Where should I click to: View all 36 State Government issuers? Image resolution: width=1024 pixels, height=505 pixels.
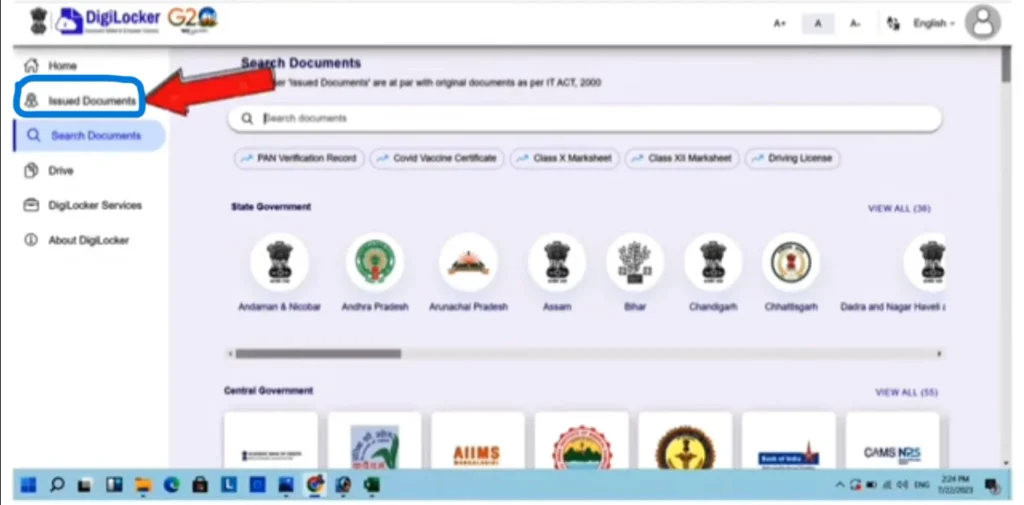click(899, 208)
